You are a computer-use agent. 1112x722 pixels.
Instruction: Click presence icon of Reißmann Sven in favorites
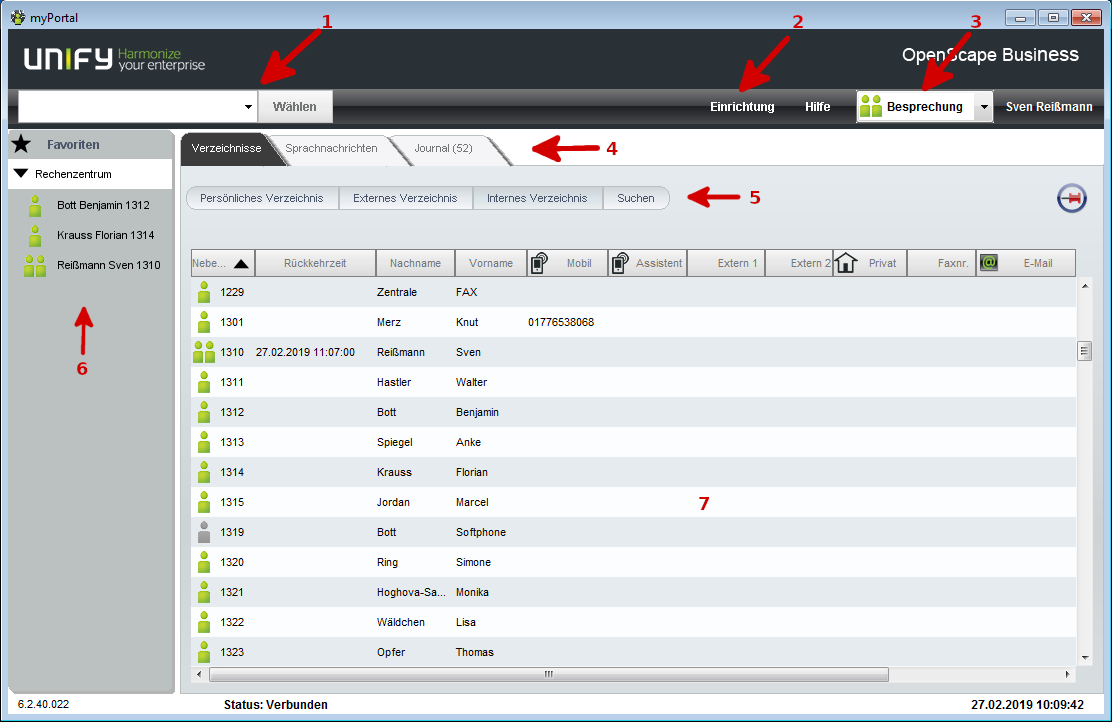click(x=36, y=266)
